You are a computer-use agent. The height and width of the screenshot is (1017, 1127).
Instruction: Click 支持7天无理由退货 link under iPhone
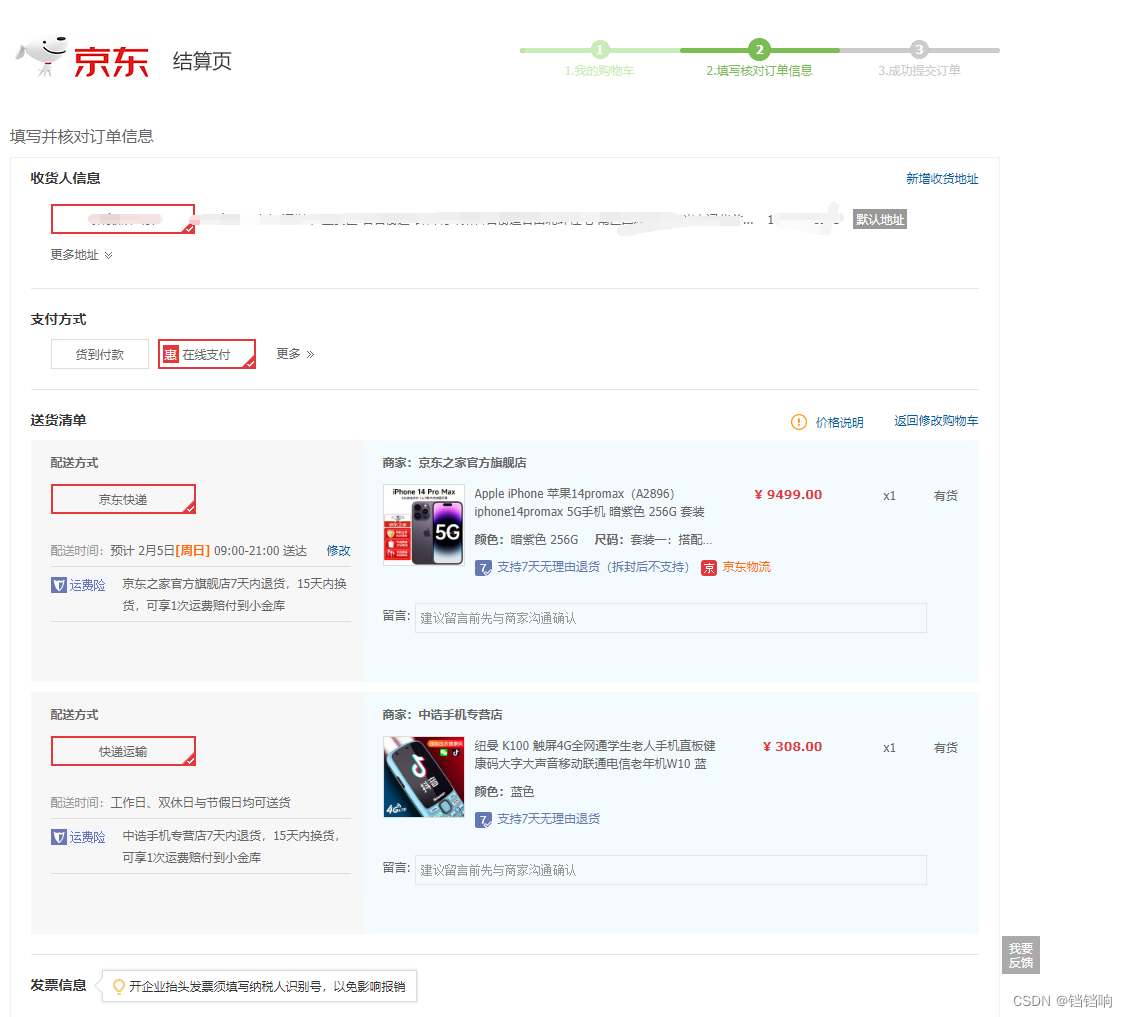tap(593, 567)
